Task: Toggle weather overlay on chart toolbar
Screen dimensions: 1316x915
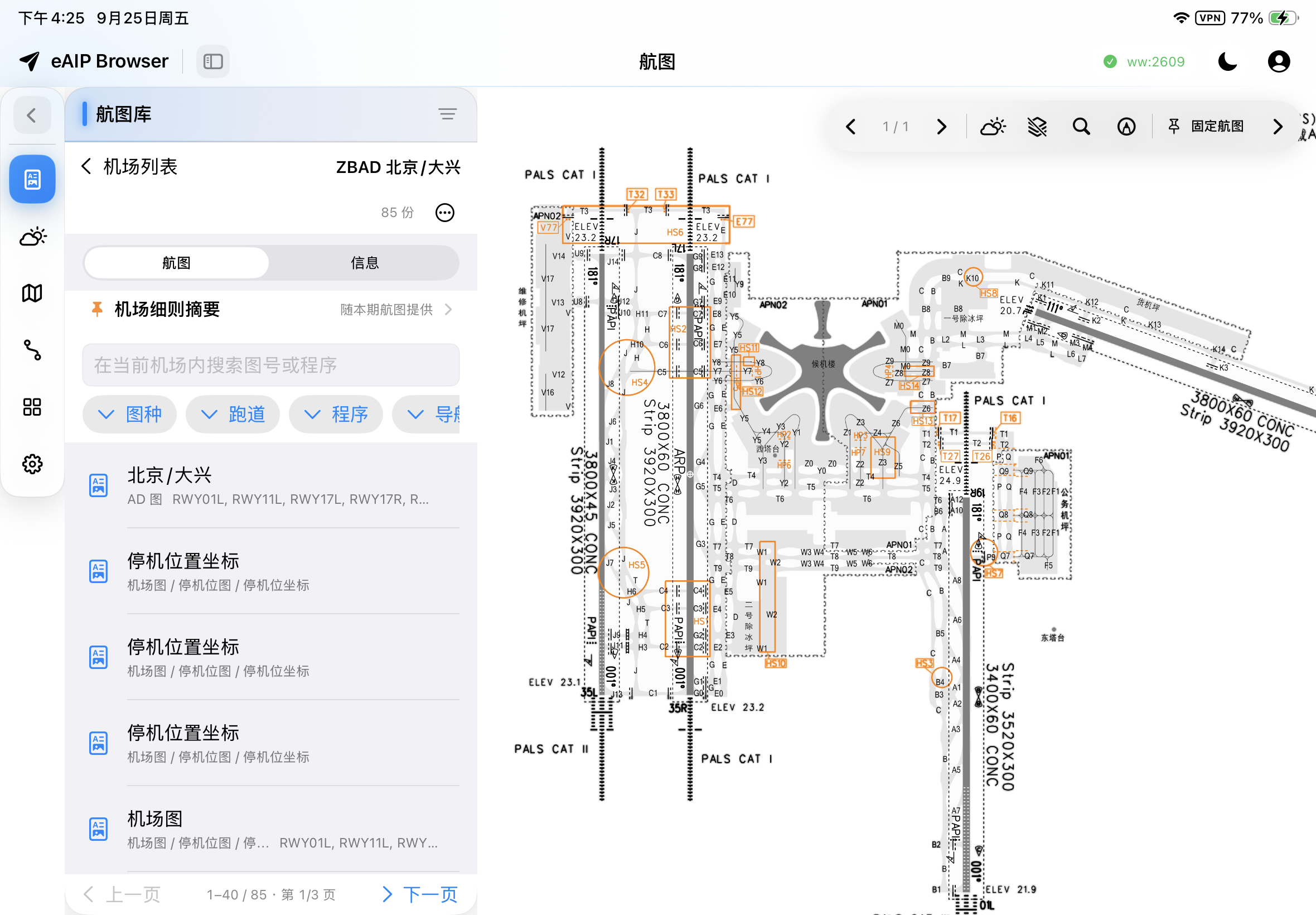Action: tap(993, 127)
